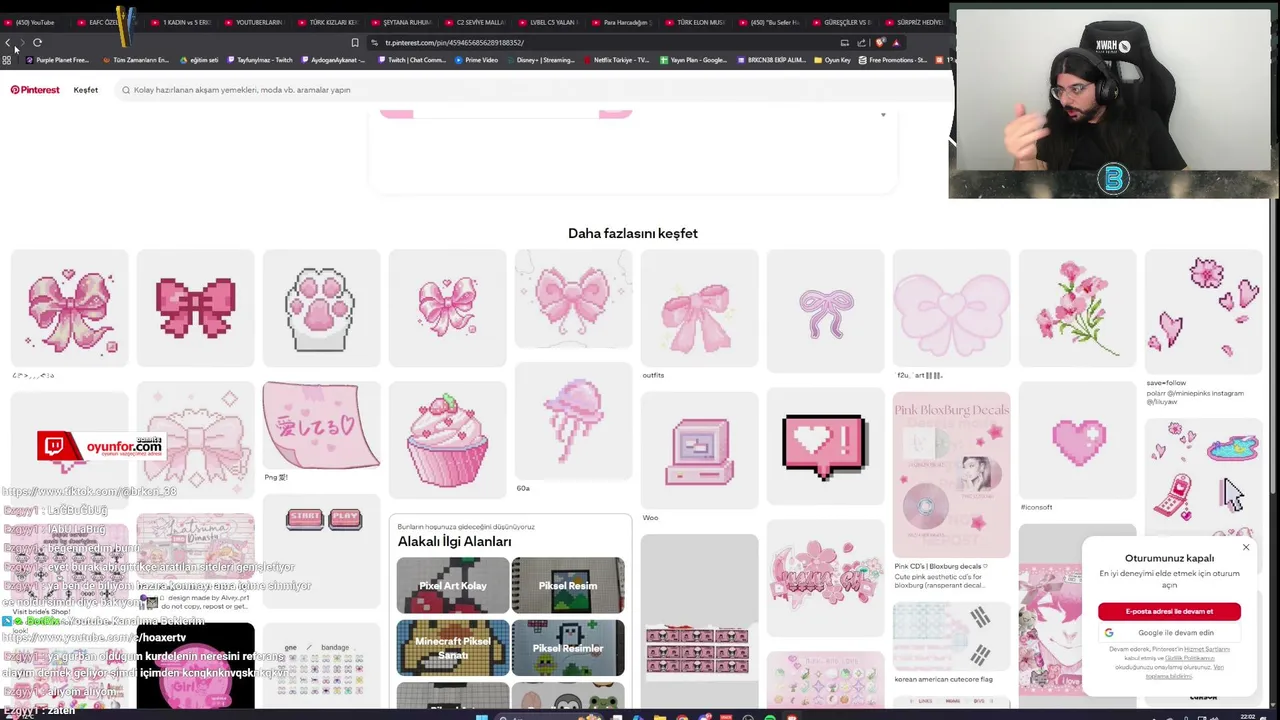Open the pink retro computer pin labeled Woo
The image size is (1280, 720).
pos(699,450)
